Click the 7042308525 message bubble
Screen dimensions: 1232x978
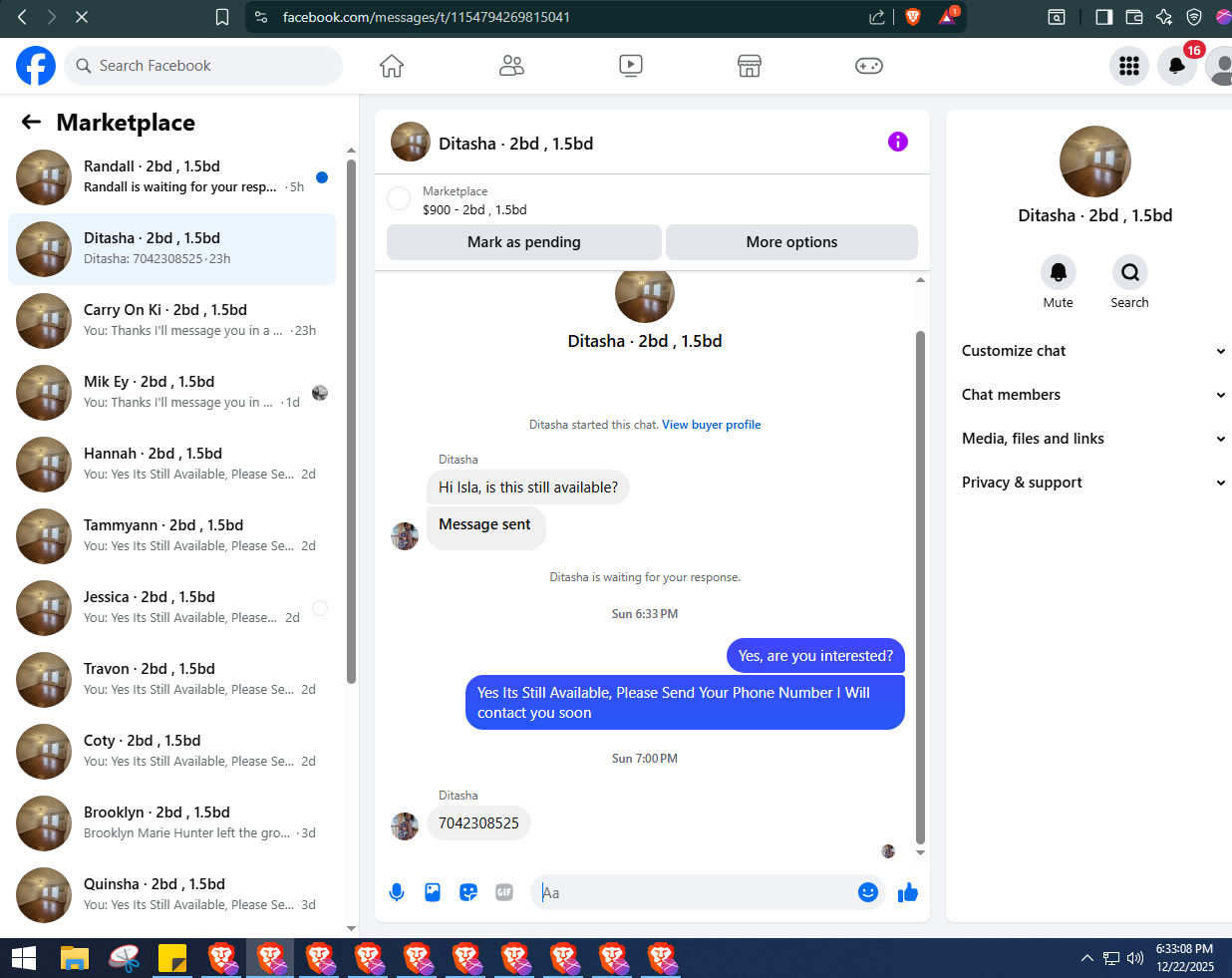coord(478,823)
